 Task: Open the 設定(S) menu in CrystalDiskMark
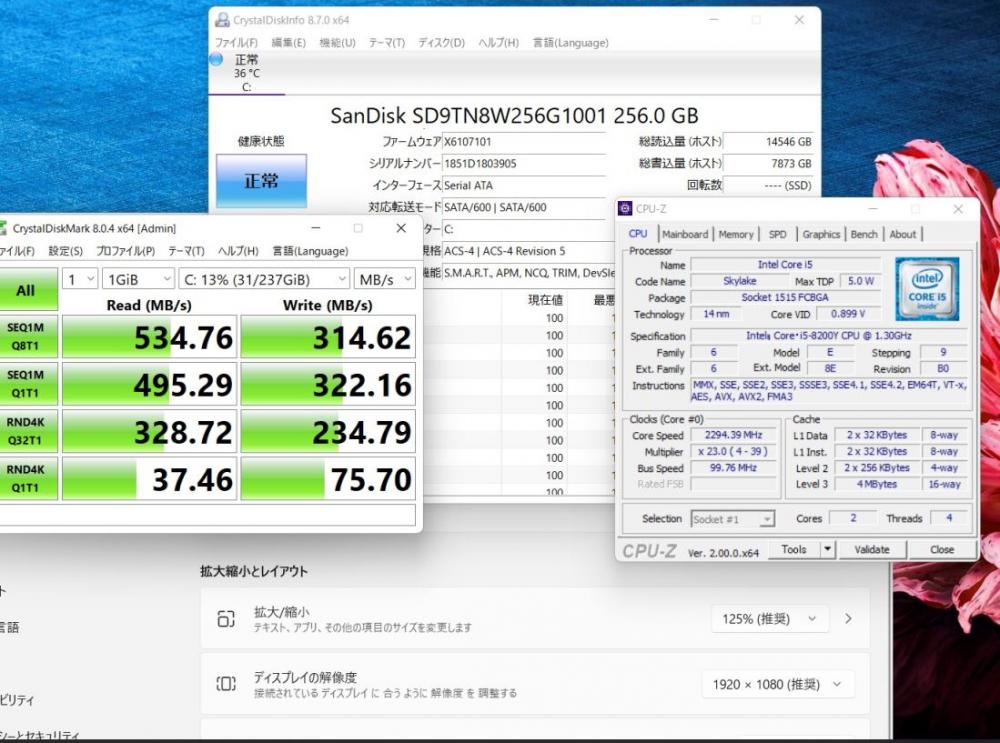pos(66,251)
